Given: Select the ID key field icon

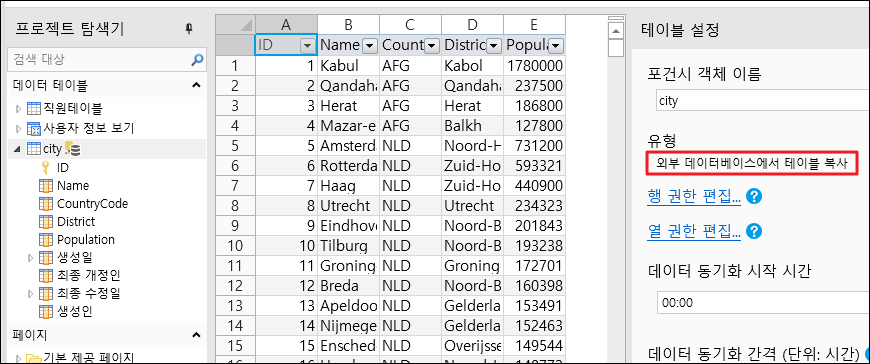Looking at the screenshot, I should point(46,167).
